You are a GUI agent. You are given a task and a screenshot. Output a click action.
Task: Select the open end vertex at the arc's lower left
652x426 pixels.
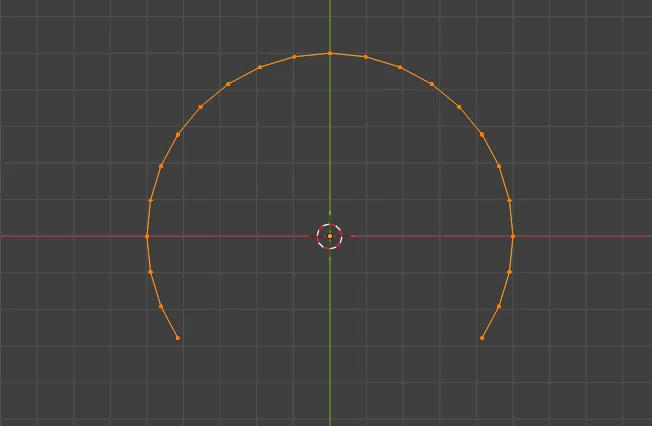pyautogui.click(x=178, y=338)
